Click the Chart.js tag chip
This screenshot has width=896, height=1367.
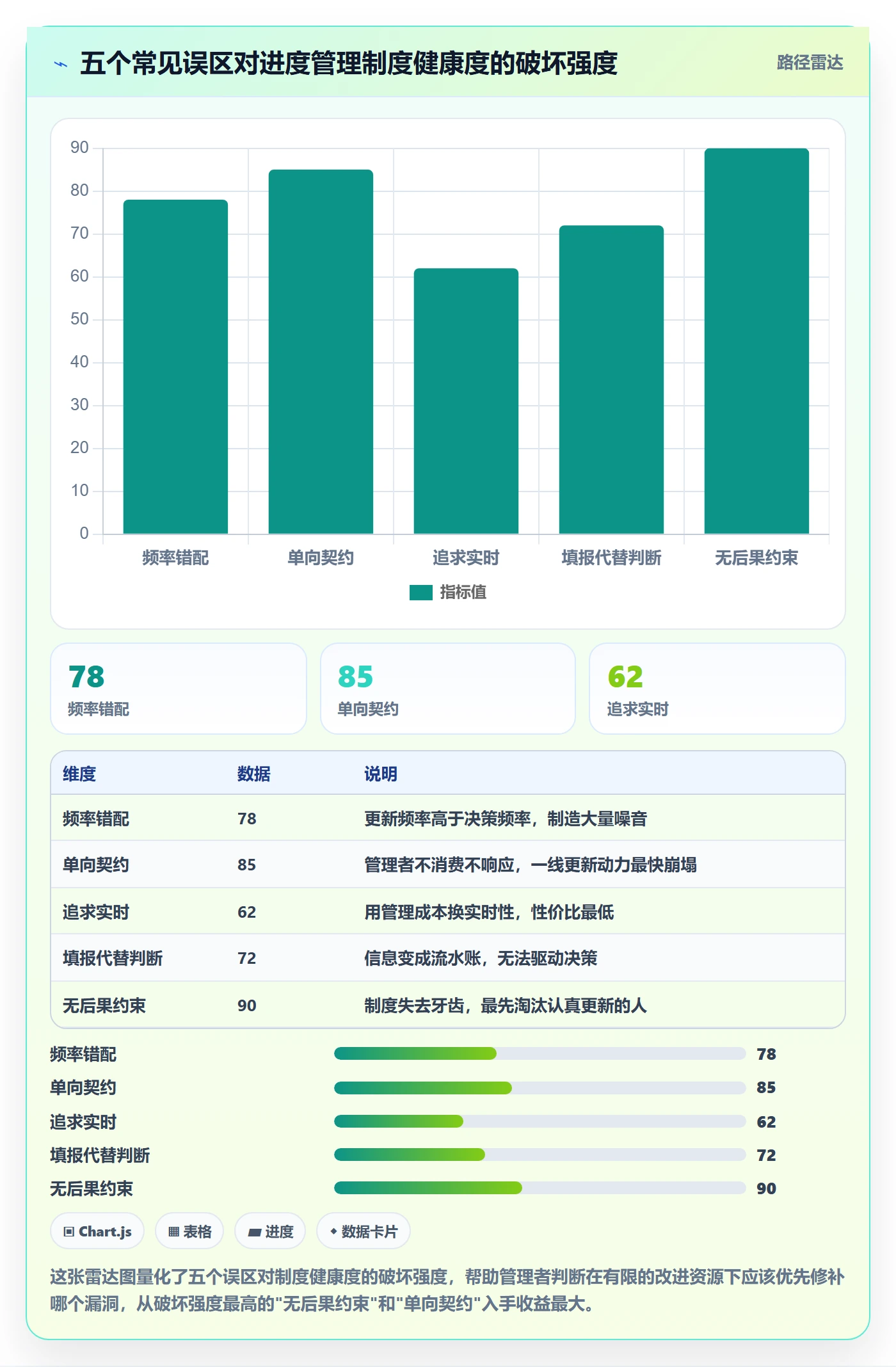[x=97, y=1231]
